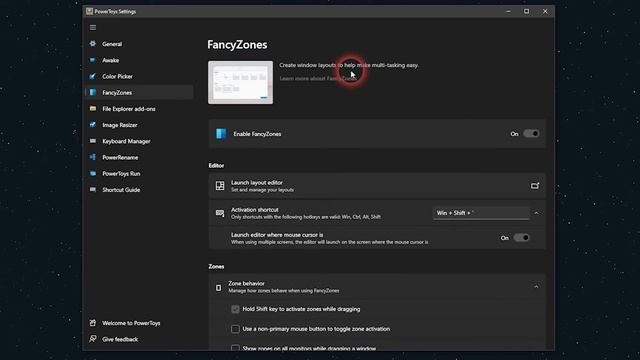Viewport: 640px width, 360px height.
Task: Toggle Launch editor where mouse cursor is
Action: 522,238
